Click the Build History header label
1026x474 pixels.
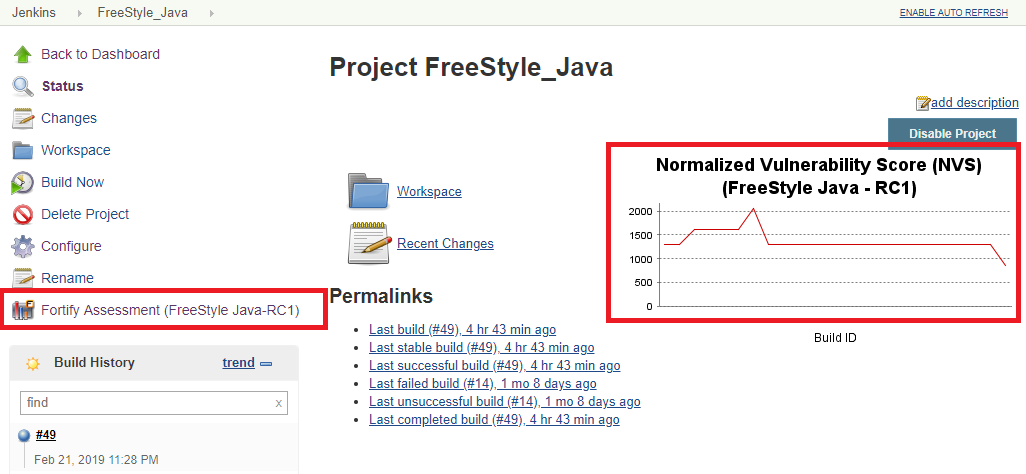point(94,363)
